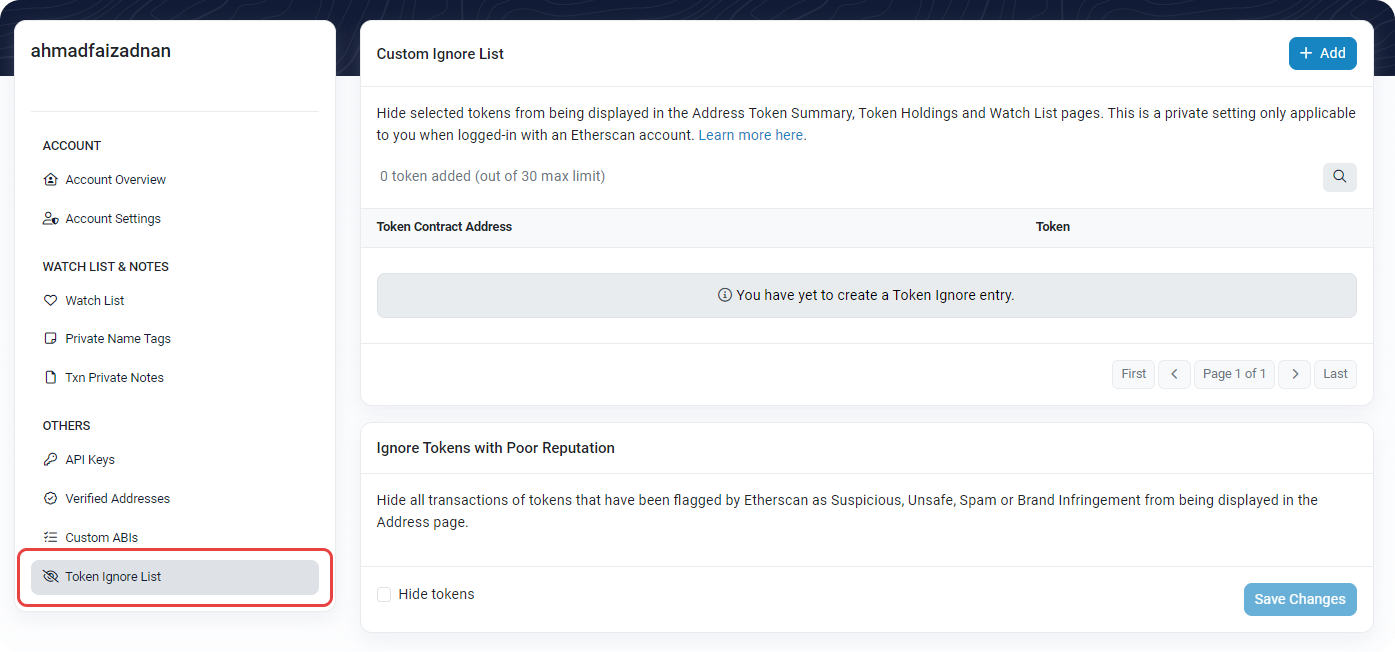Viewport: 1395px width, 652px height.
Task: Jump to the Last page
Action: 1335,374
